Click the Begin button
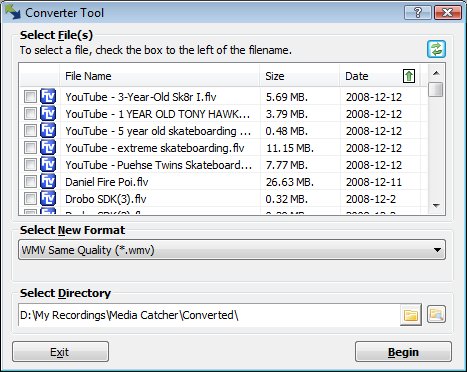Image resolution: width=467 pixels, height=372 pixels. coord(403,352)
